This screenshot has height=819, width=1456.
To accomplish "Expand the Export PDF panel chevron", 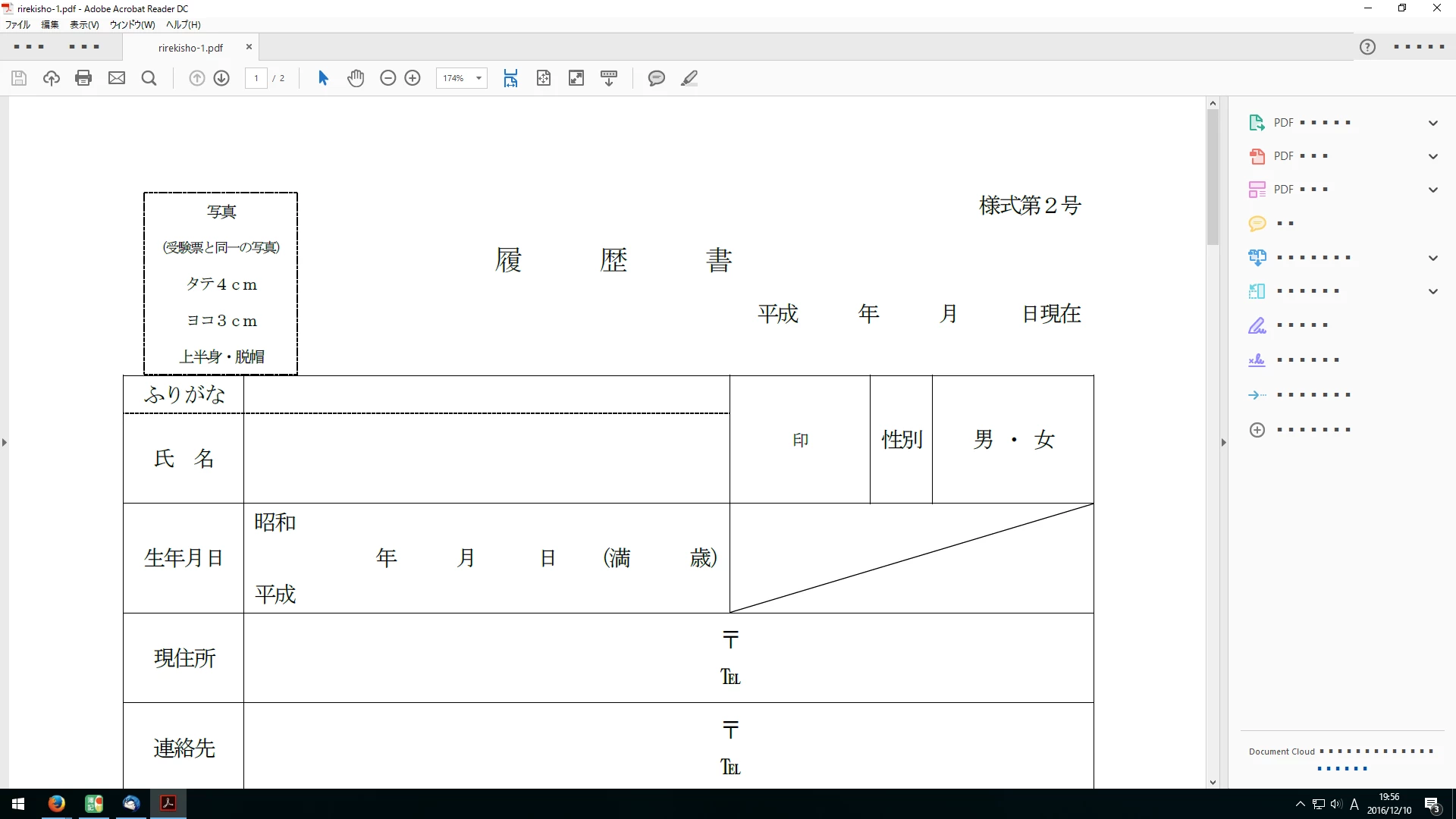I will 1432,123.
